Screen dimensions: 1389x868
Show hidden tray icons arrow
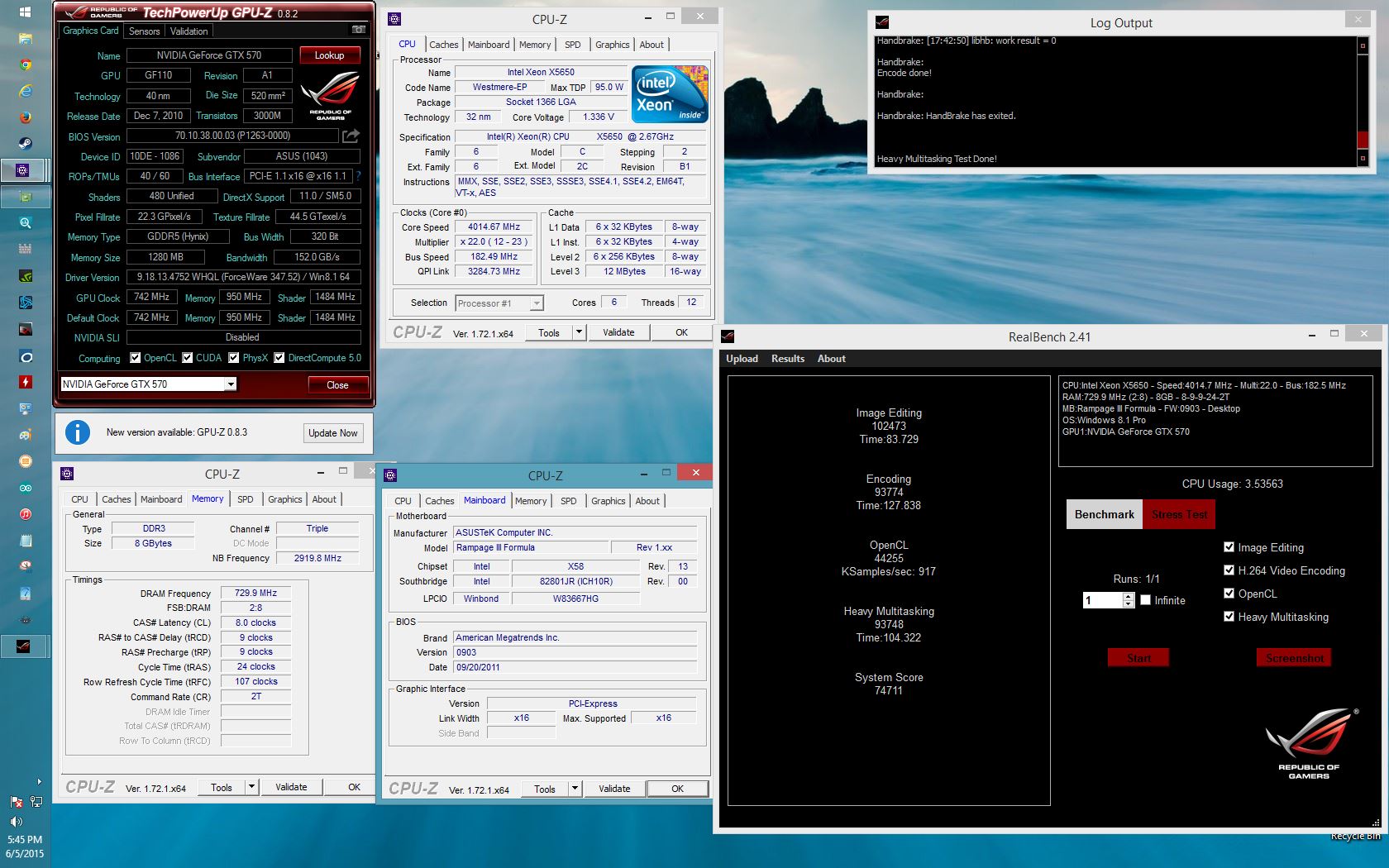pyautogui.click(x=39, y=781)
